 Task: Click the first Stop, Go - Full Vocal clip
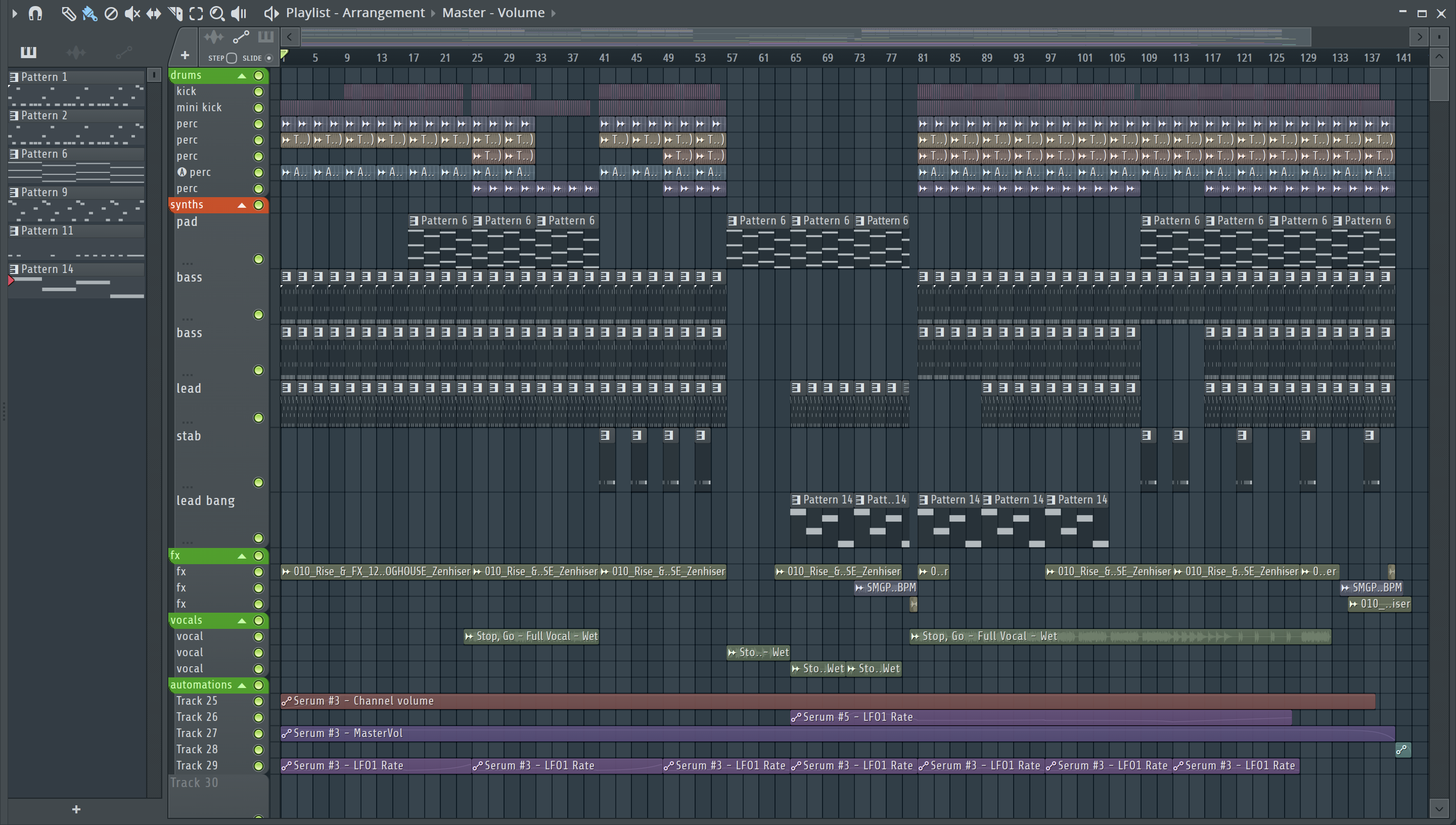531,636
